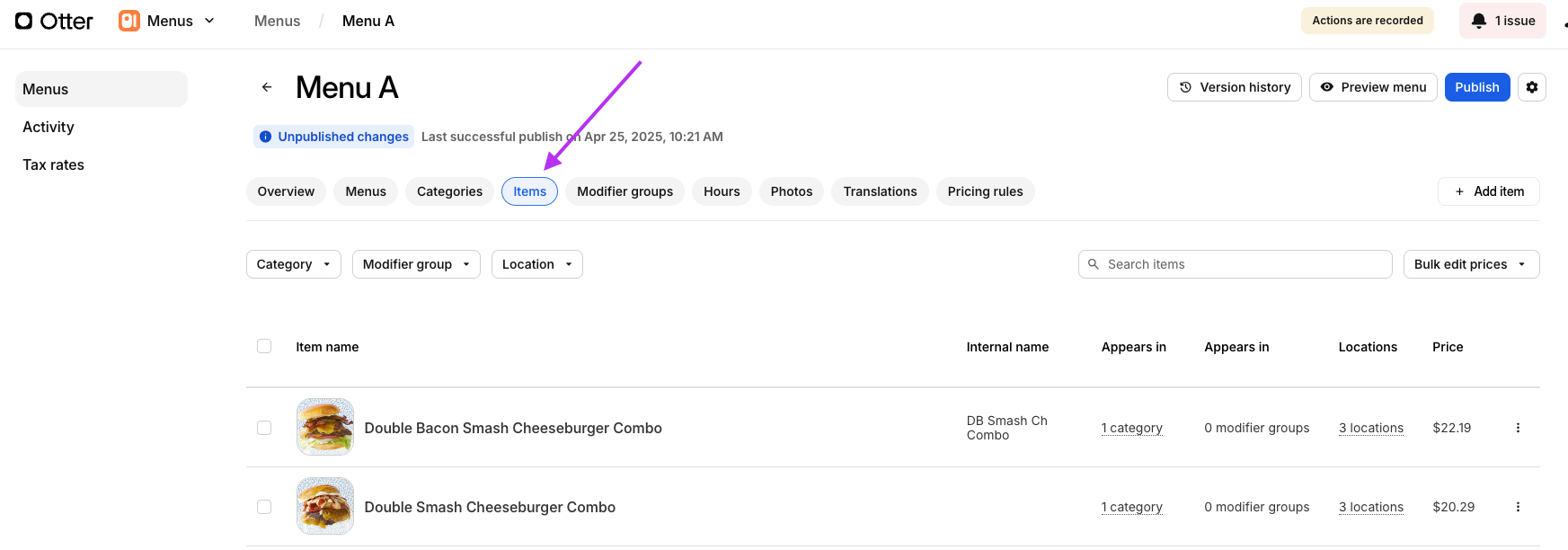Switch to the Modifier groups tab
This screenshot has height=550, width=1568.
click(x=625, y=191)
